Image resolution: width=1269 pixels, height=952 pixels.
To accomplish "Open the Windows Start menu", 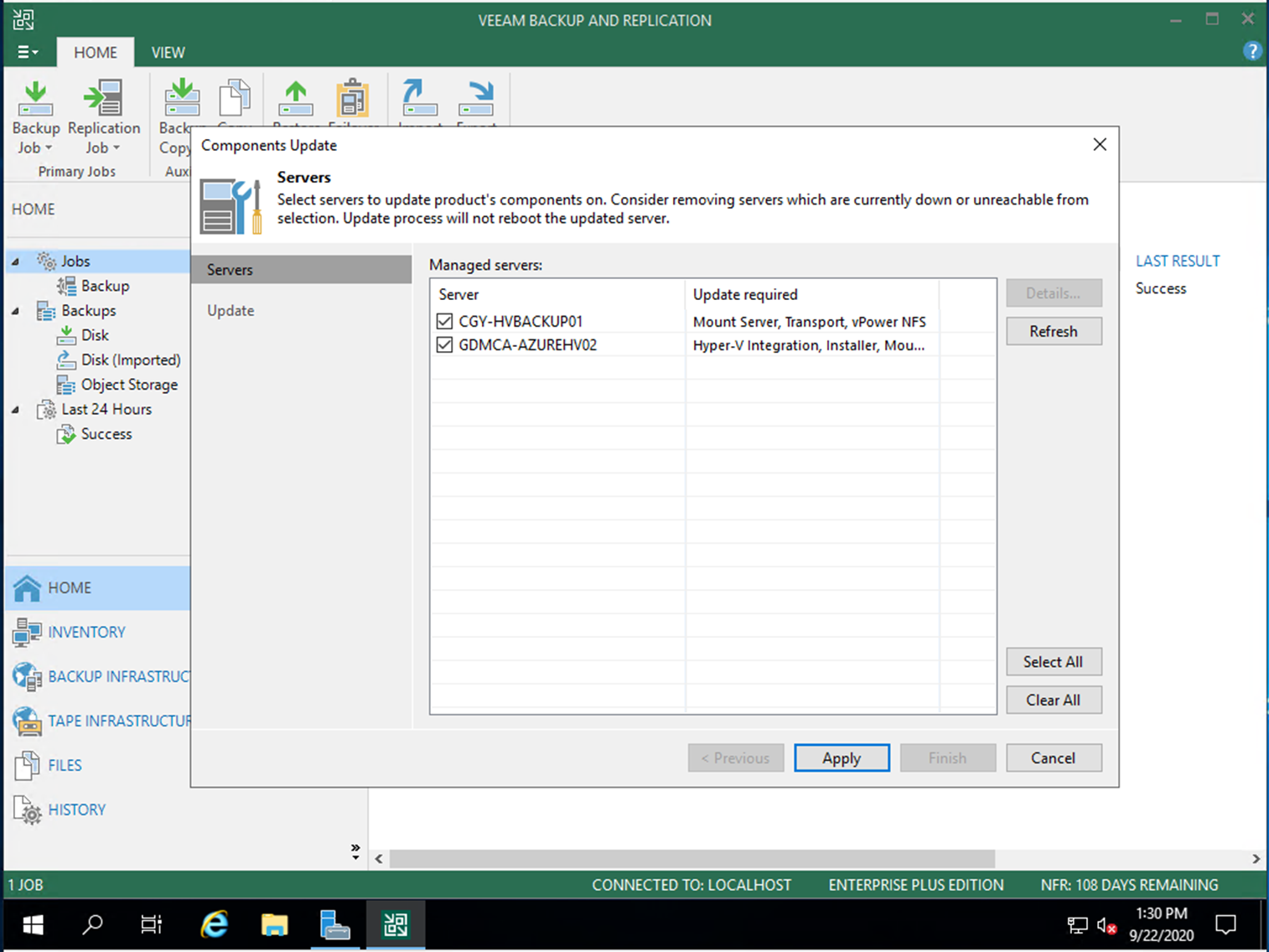I will click(33, 925).
